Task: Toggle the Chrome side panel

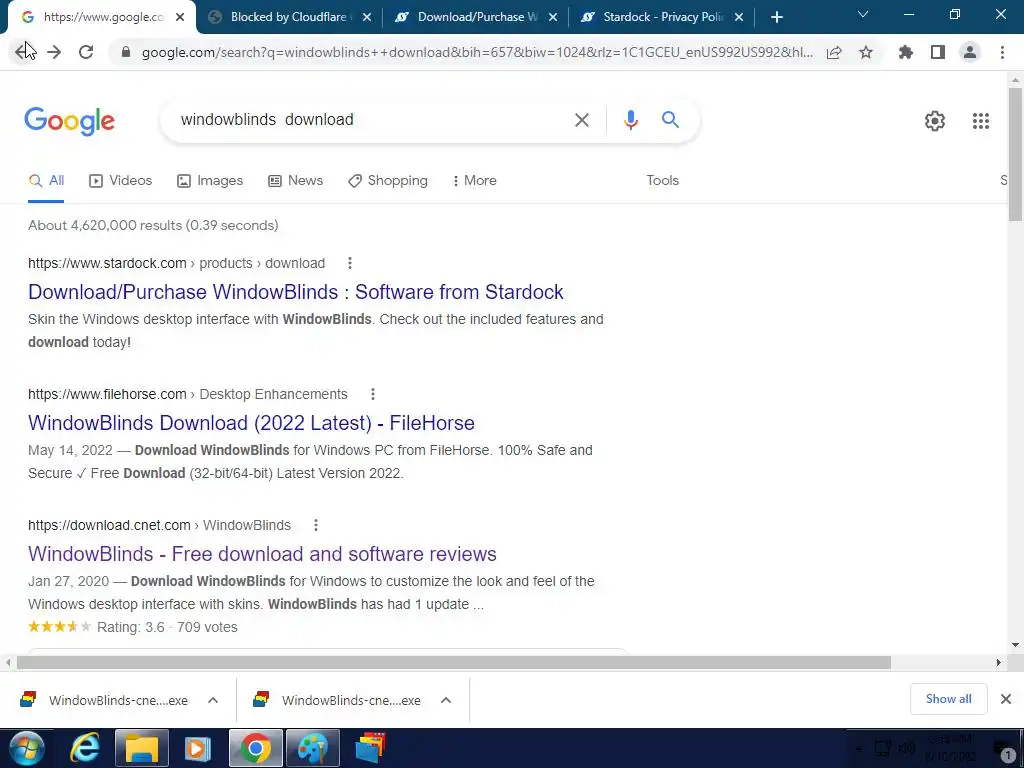Action: (938, 52)
